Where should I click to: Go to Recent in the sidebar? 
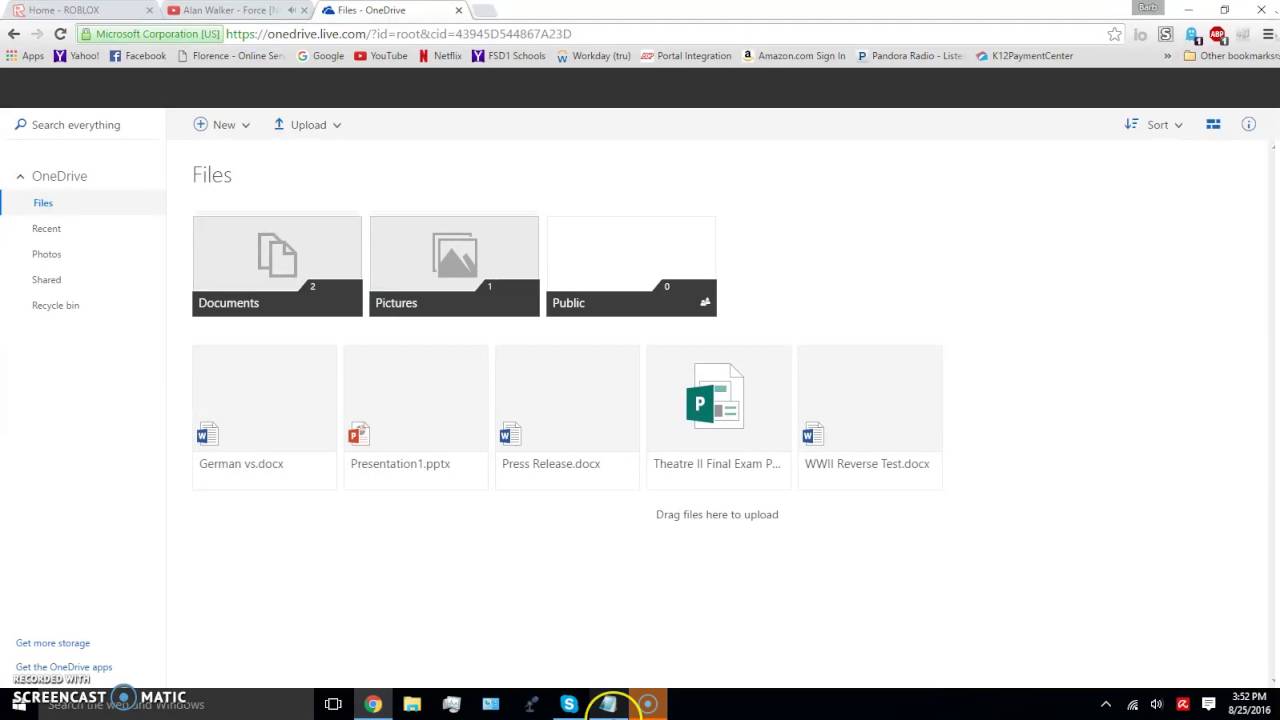[46, 229]
